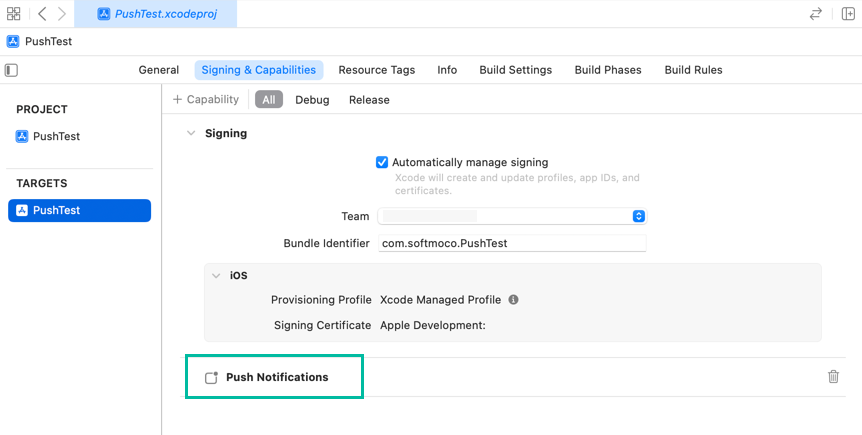Collapse the Signing section

click(191, 133)
